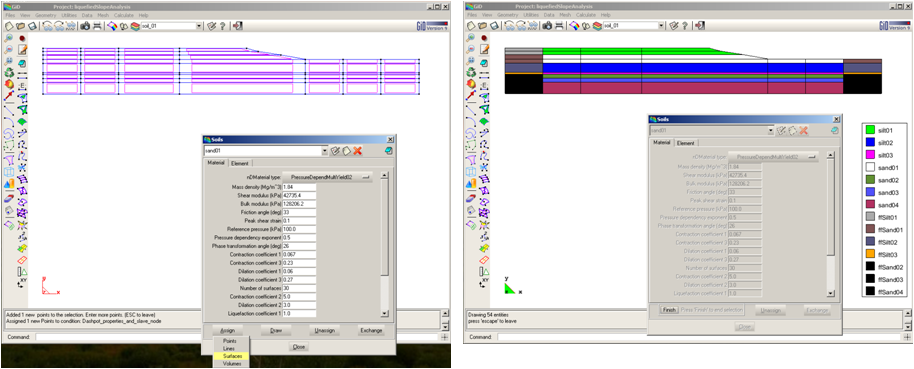Screen dimensions: 914x369
Task: Expand the sand01 material dropdown
Action: click(325, 150)
